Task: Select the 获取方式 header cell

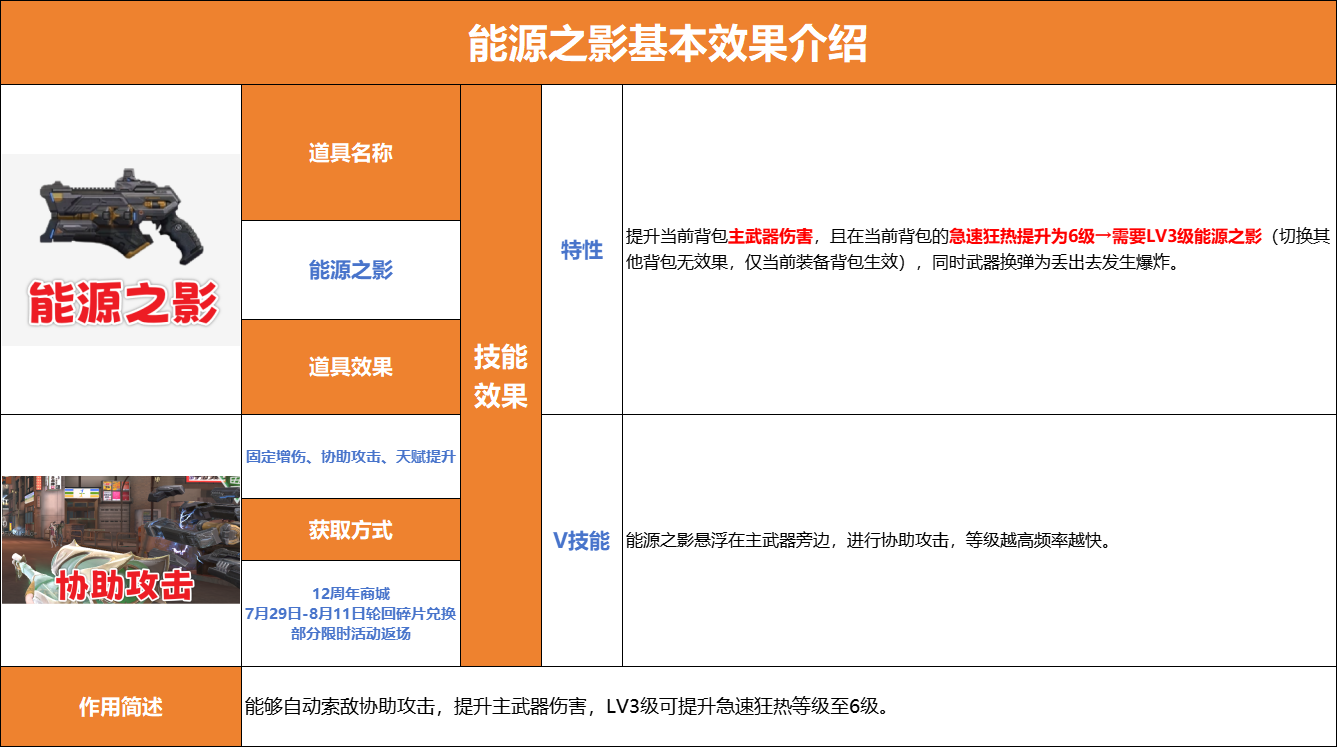Action: (351, 530)
